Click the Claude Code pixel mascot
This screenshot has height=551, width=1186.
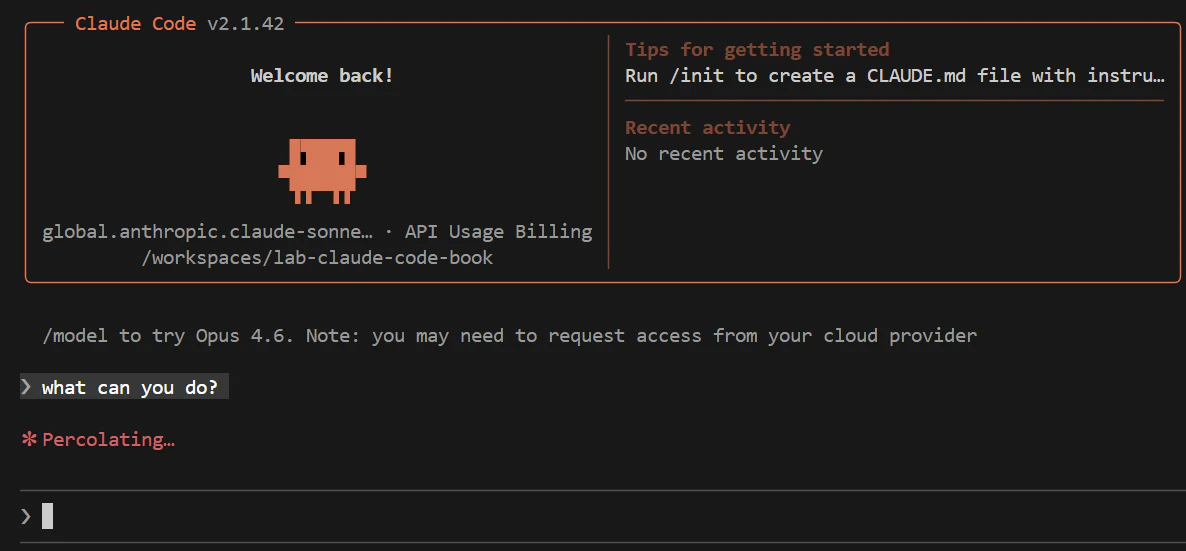coord(322,171)
